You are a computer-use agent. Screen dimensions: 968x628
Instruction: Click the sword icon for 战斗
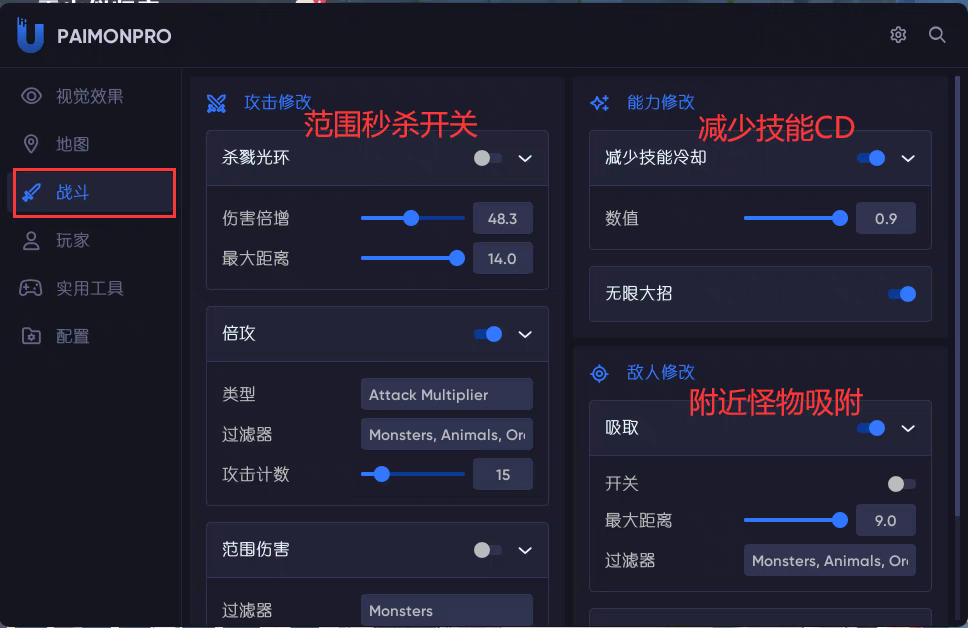point(31,193)
